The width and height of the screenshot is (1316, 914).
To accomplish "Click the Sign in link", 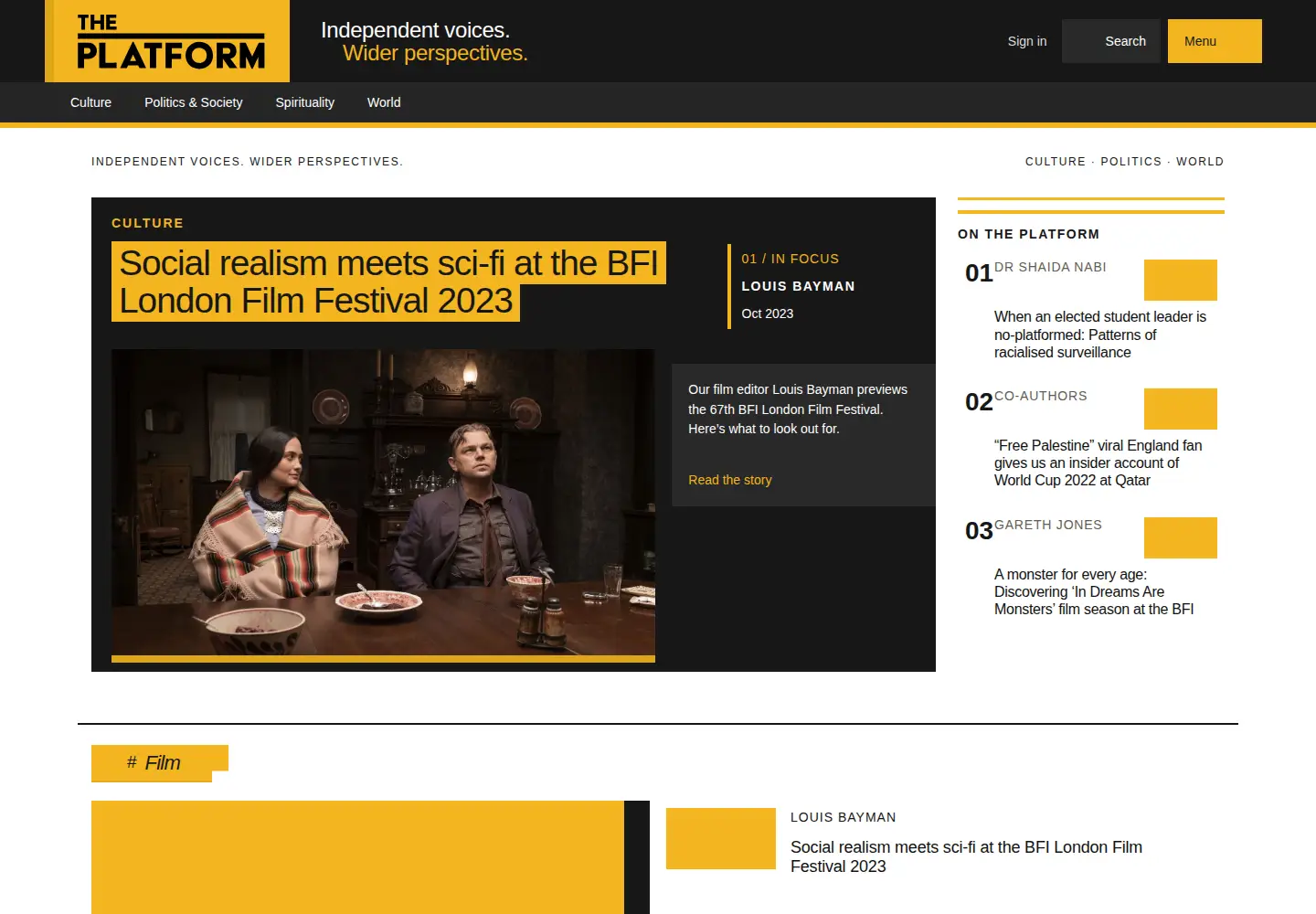I will [1027, 41].
